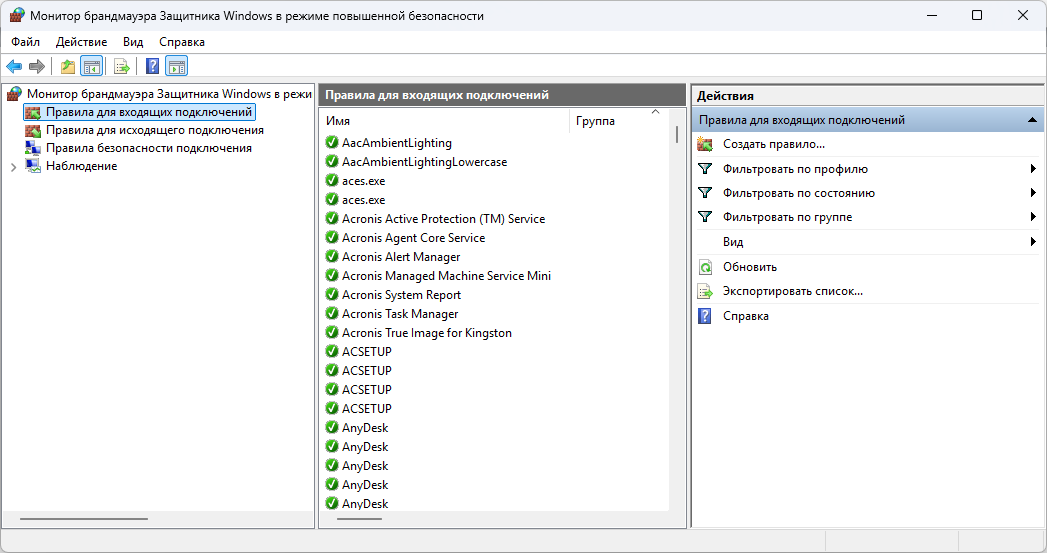Viewport: 1047px width, 553px height.
Task: Collapse the Правила для входящих подключений actions section
Action: coord(1032,120)
